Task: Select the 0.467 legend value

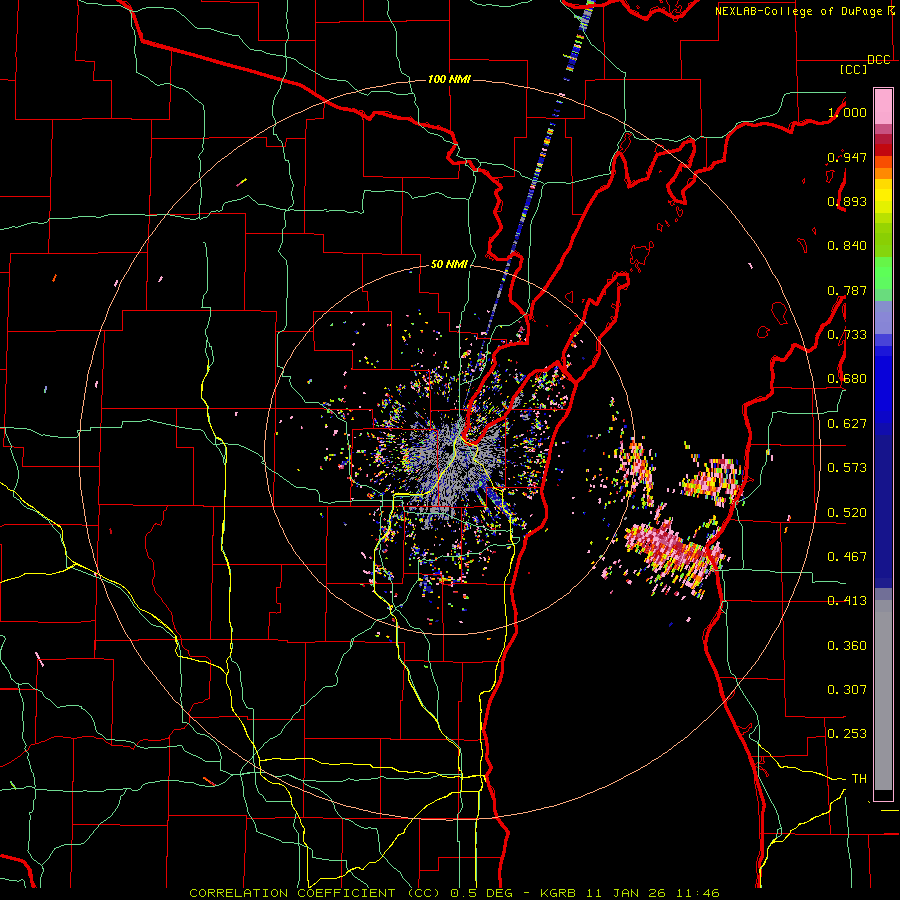Action: 847,557
